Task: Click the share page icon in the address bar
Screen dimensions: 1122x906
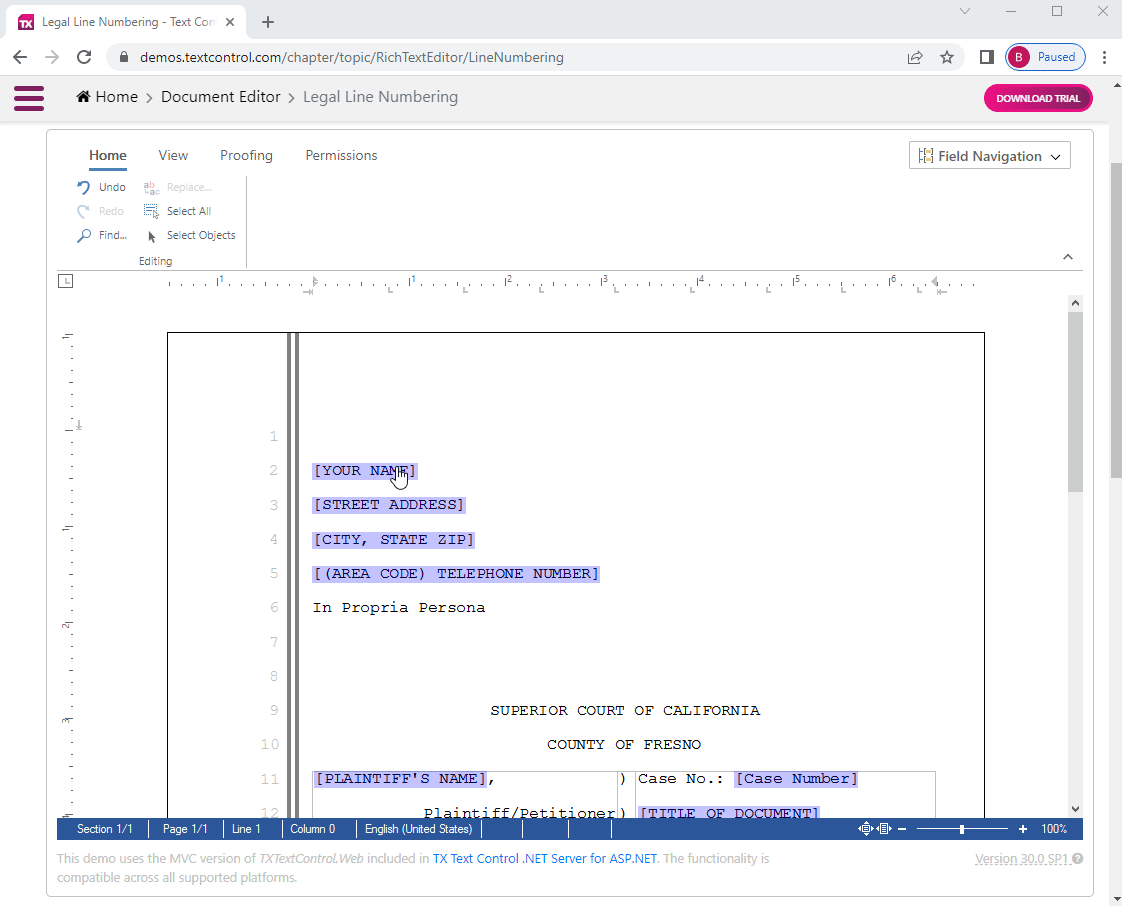Action: (x=914, y=57)
